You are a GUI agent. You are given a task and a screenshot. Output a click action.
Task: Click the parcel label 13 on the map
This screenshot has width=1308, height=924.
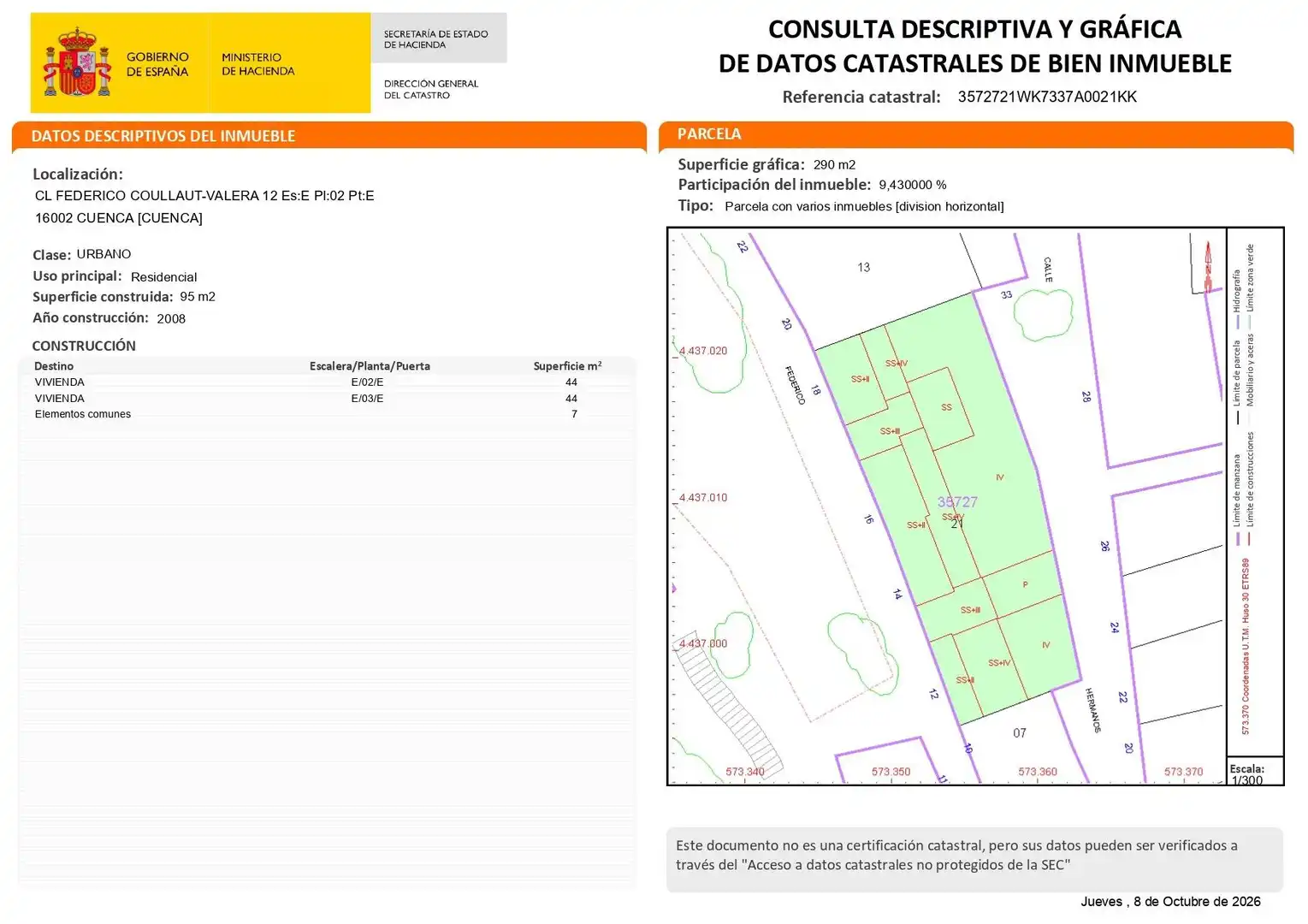point(863,268)
